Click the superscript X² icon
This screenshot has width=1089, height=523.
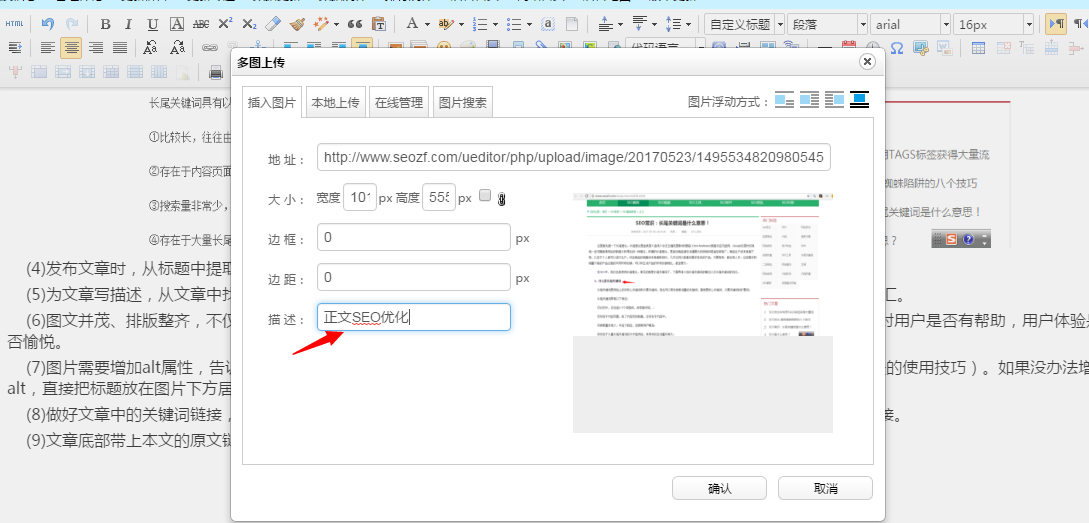pos(226,24)
